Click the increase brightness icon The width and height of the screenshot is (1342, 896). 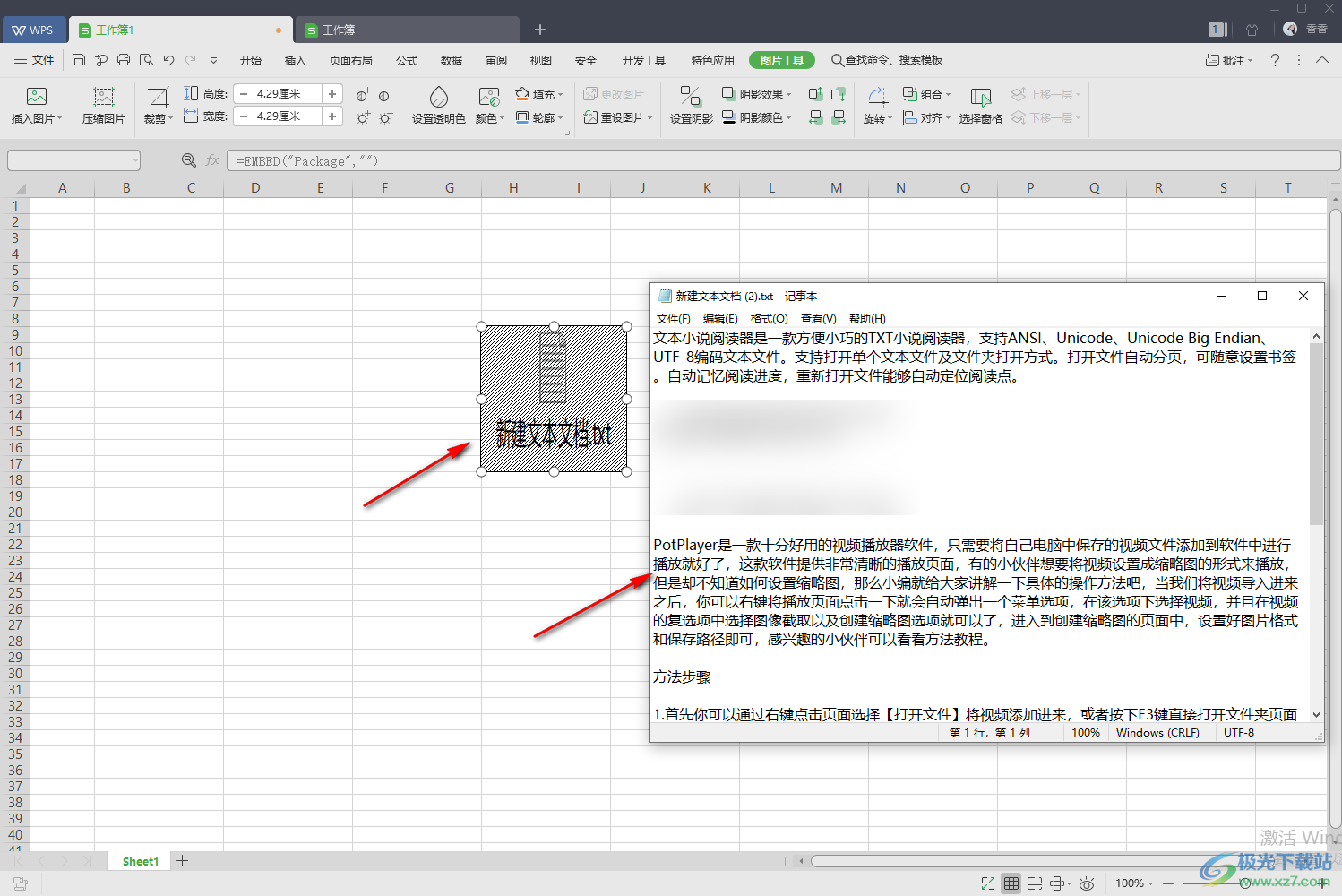(x=363, y=117)
